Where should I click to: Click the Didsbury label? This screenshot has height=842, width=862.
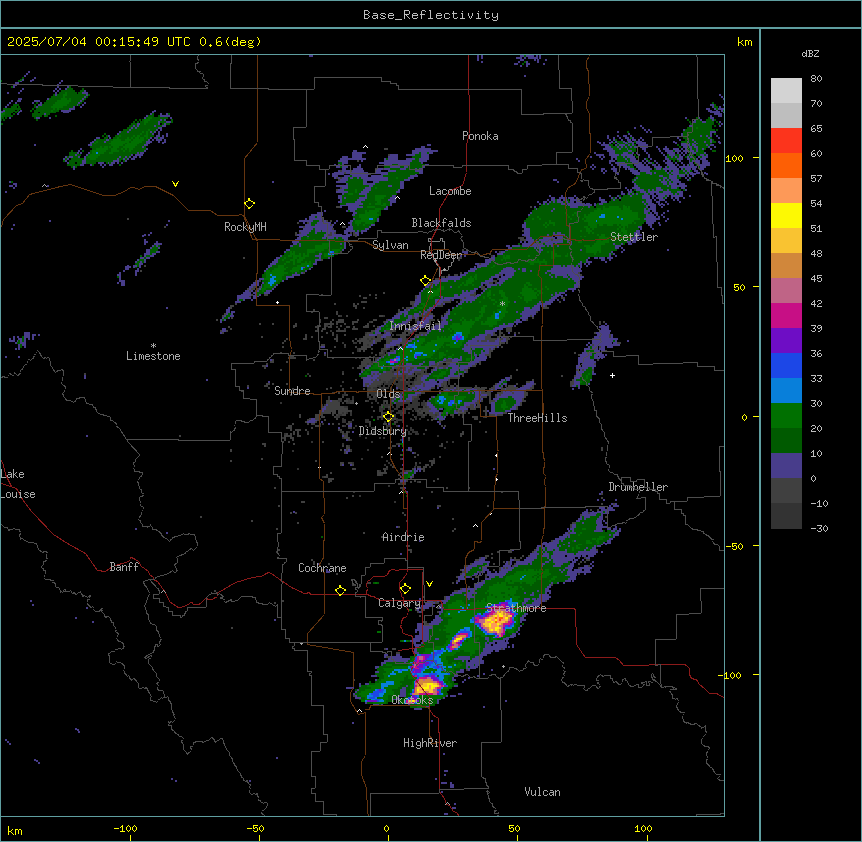point(383,431)
